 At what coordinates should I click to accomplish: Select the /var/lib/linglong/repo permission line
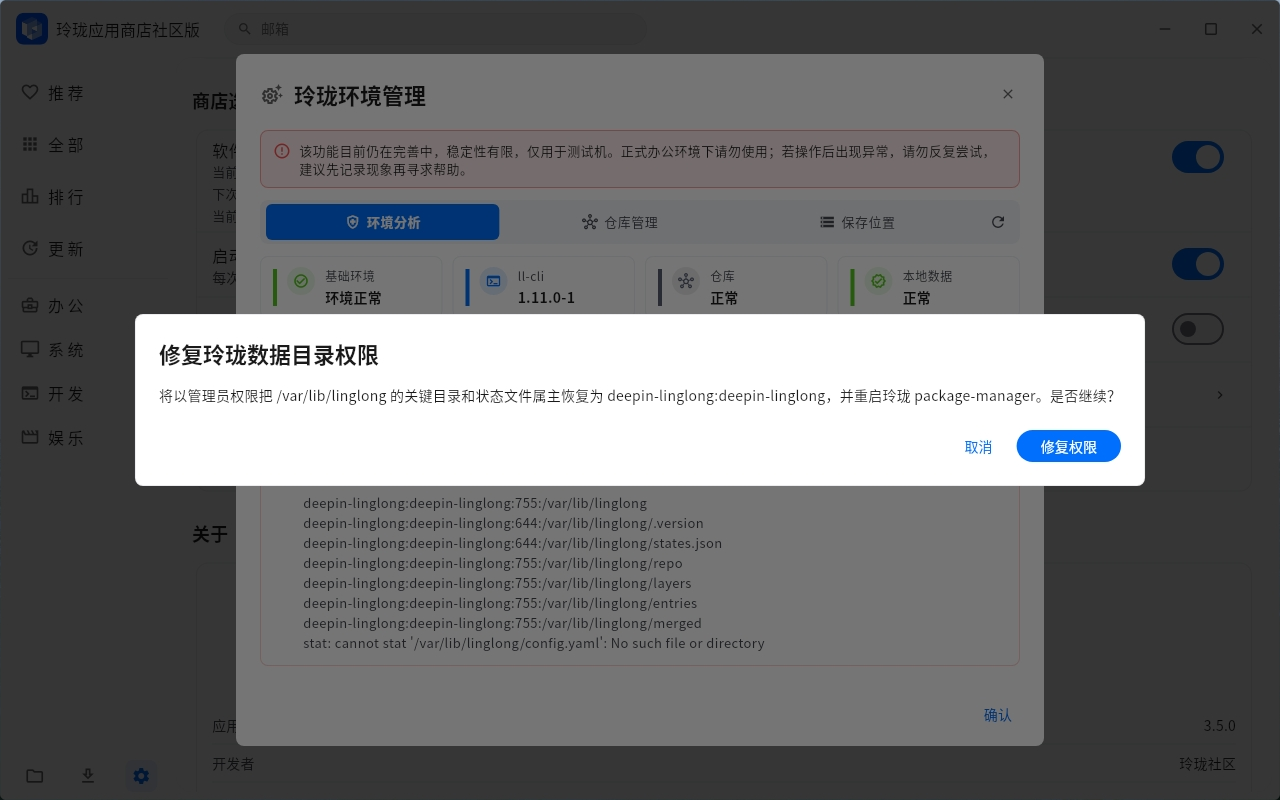coord(493,563)
